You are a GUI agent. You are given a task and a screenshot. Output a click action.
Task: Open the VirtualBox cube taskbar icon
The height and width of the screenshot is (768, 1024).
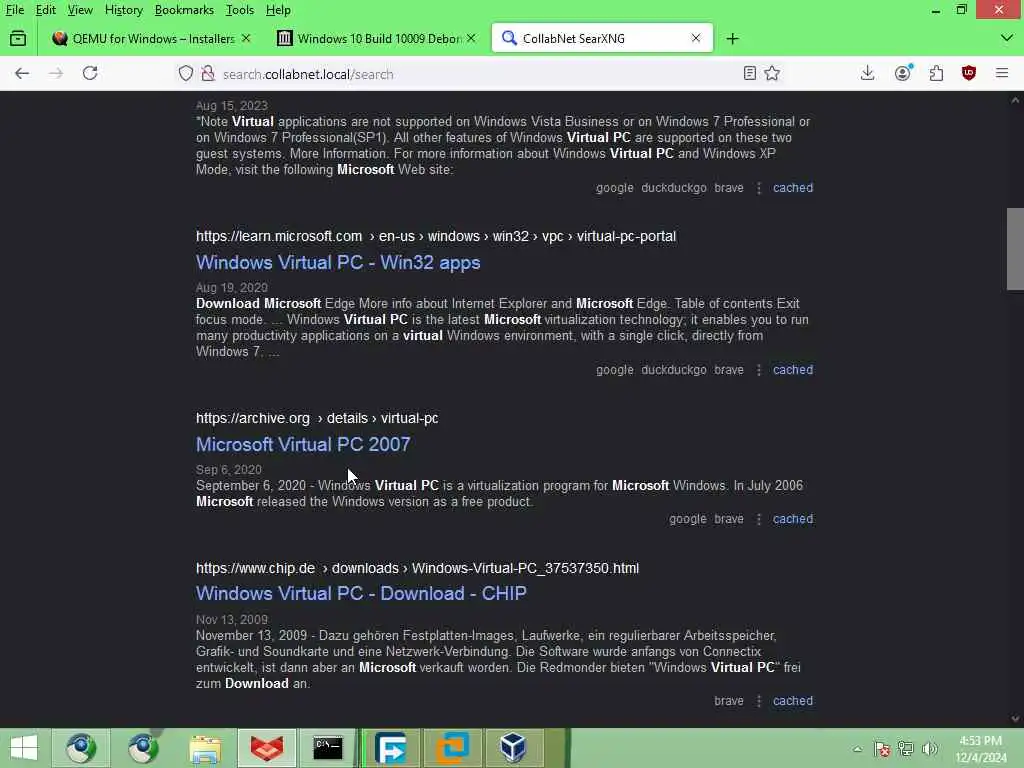[x=513, y=748]
